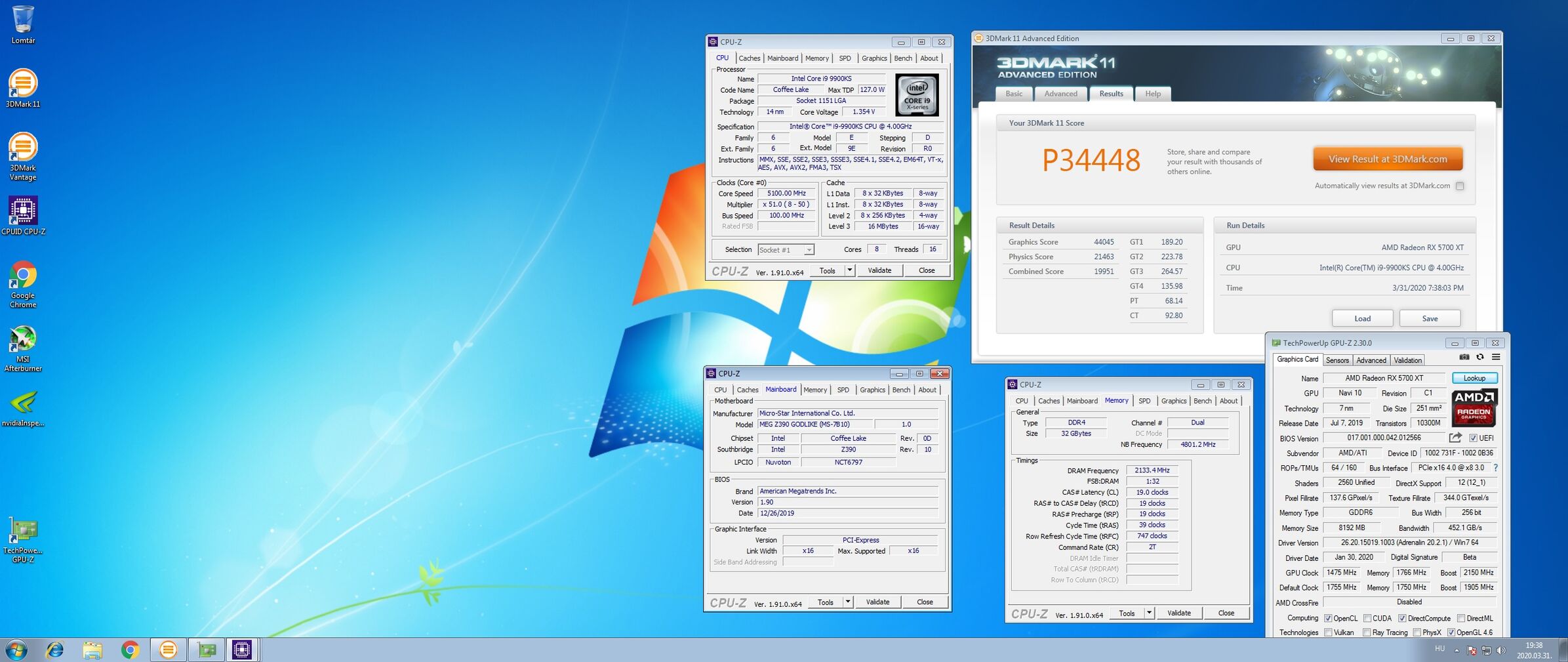
Task: Open the Windows Start menu orb
Action: (x=16, y=650)
